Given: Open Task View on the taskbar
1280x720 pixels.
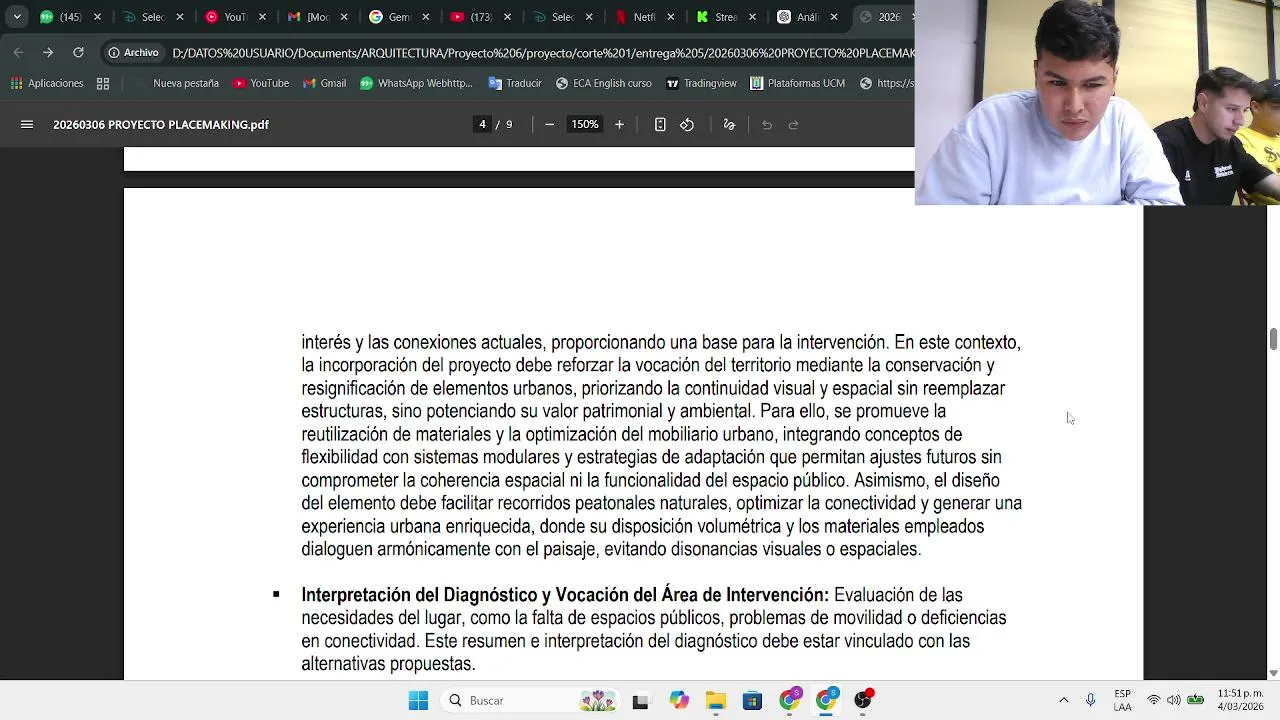Looking at the screenshot, I should [x=640, y=701].
